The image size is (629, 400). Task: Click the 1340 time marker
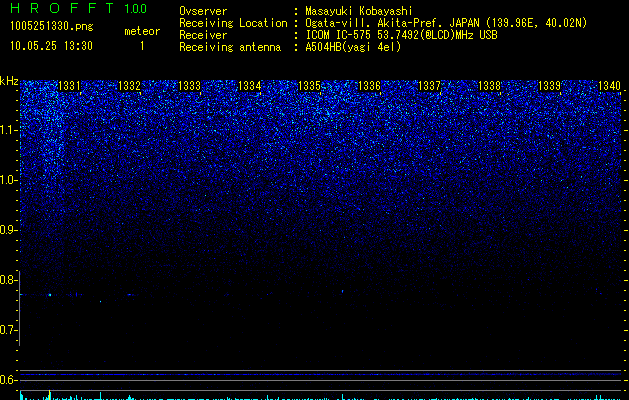[609, 86]
